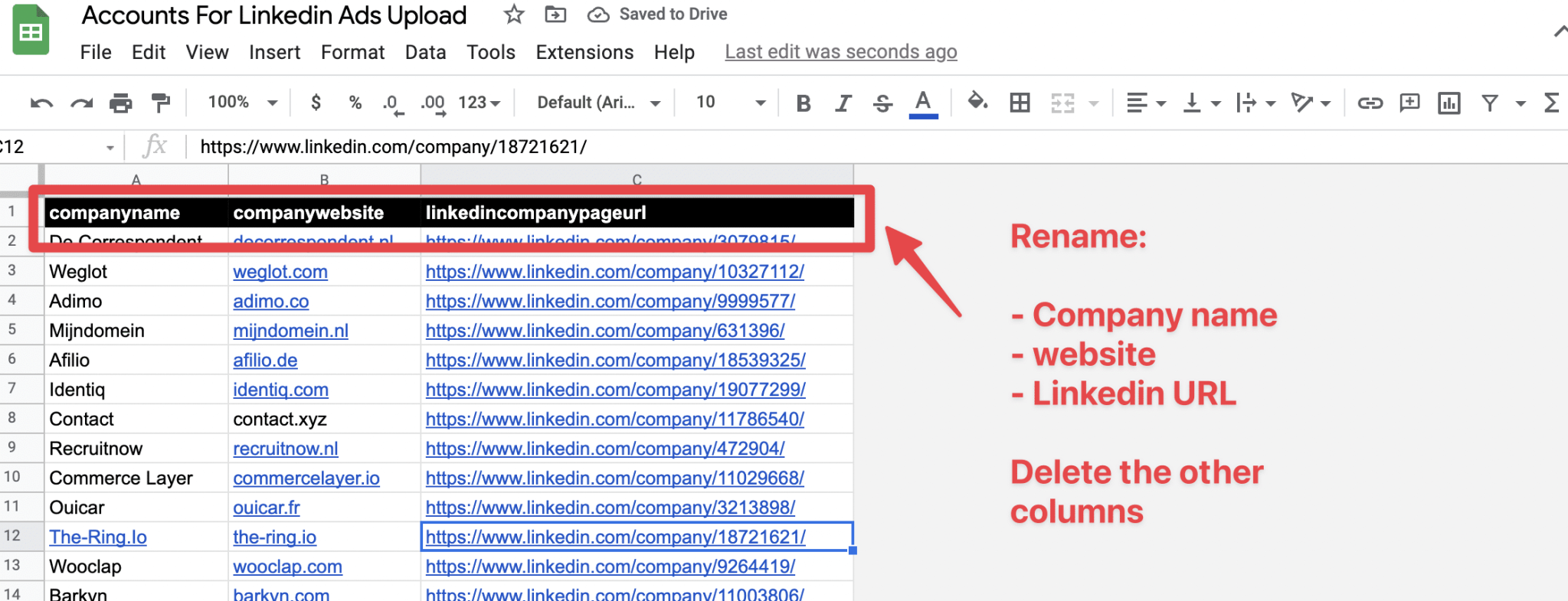Open the text rotation dropdown
The height and width of the screenshot is (601, 1568).
click(1311, 103)
